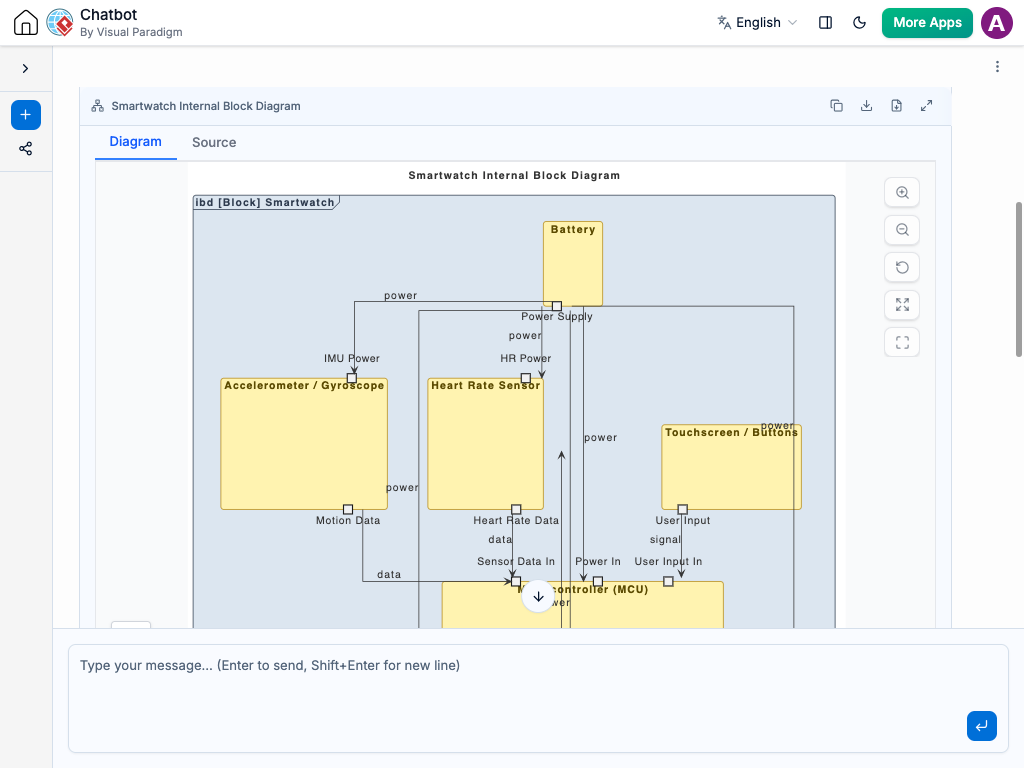Screen dimensions: 1024x768
Task: Click the User Input In port square
Action: [x=668, y=581]
